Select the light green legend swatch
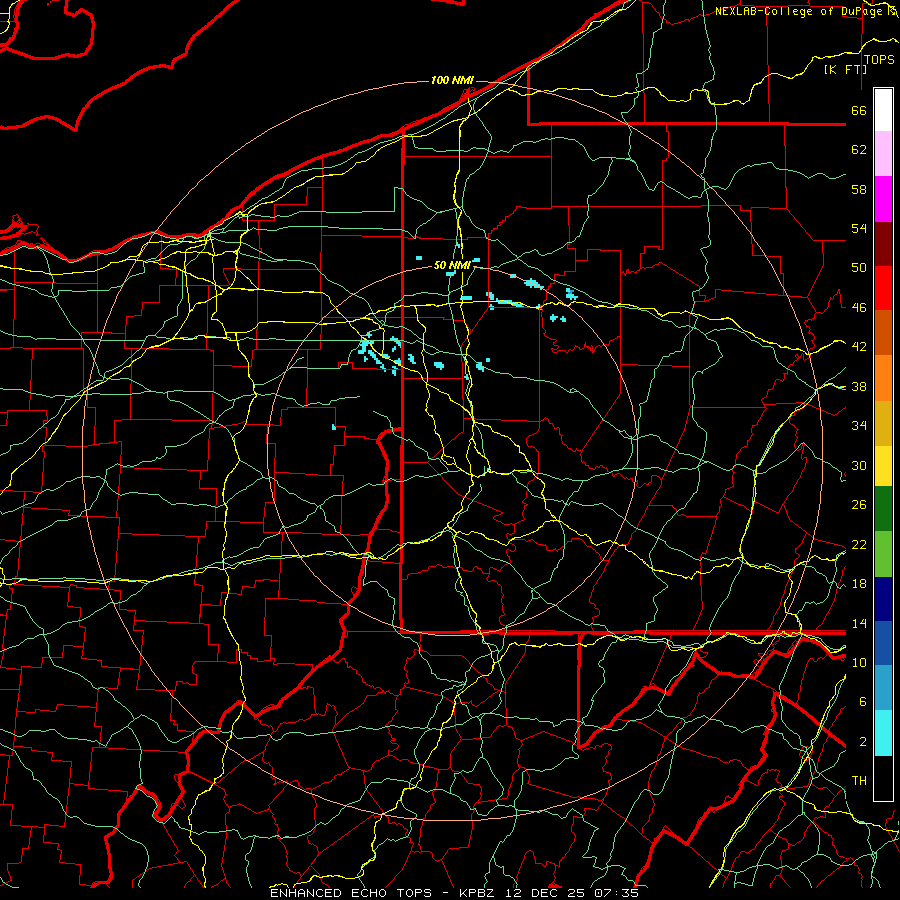Screen dimensions: 900x900 (883, 554)
